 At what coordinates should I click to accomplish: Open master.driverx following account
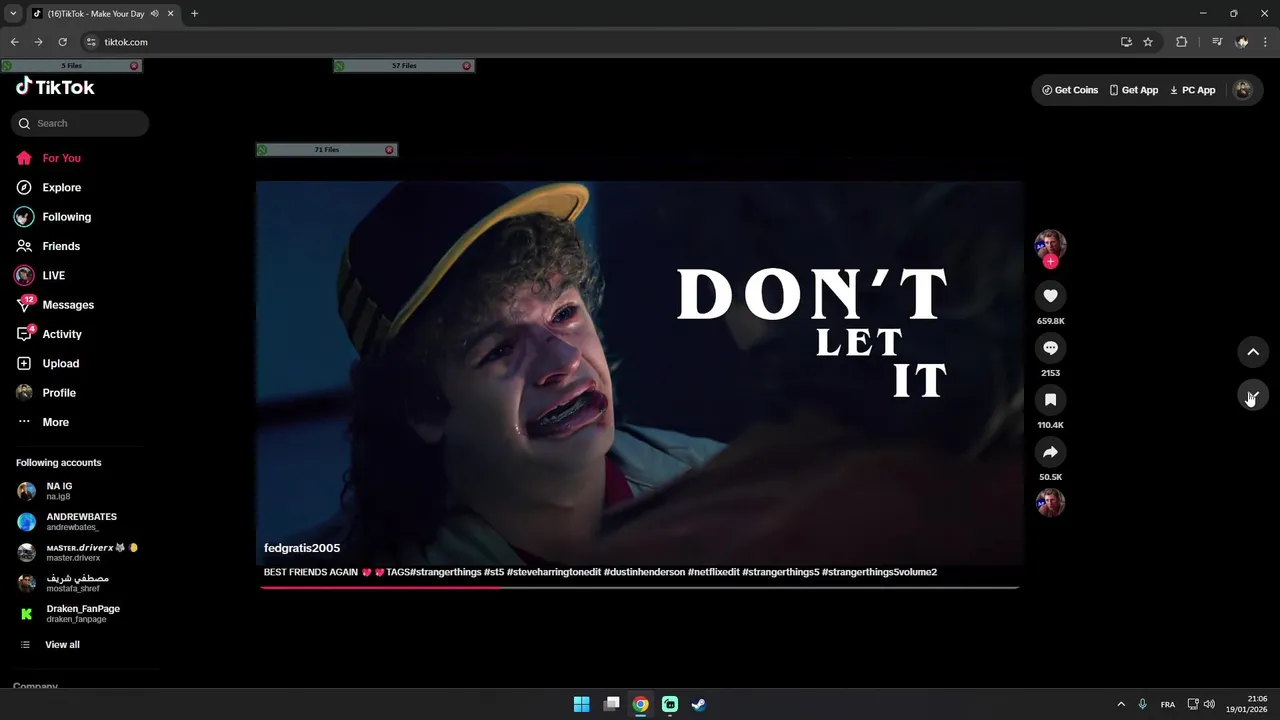click(x=80, y=552)
